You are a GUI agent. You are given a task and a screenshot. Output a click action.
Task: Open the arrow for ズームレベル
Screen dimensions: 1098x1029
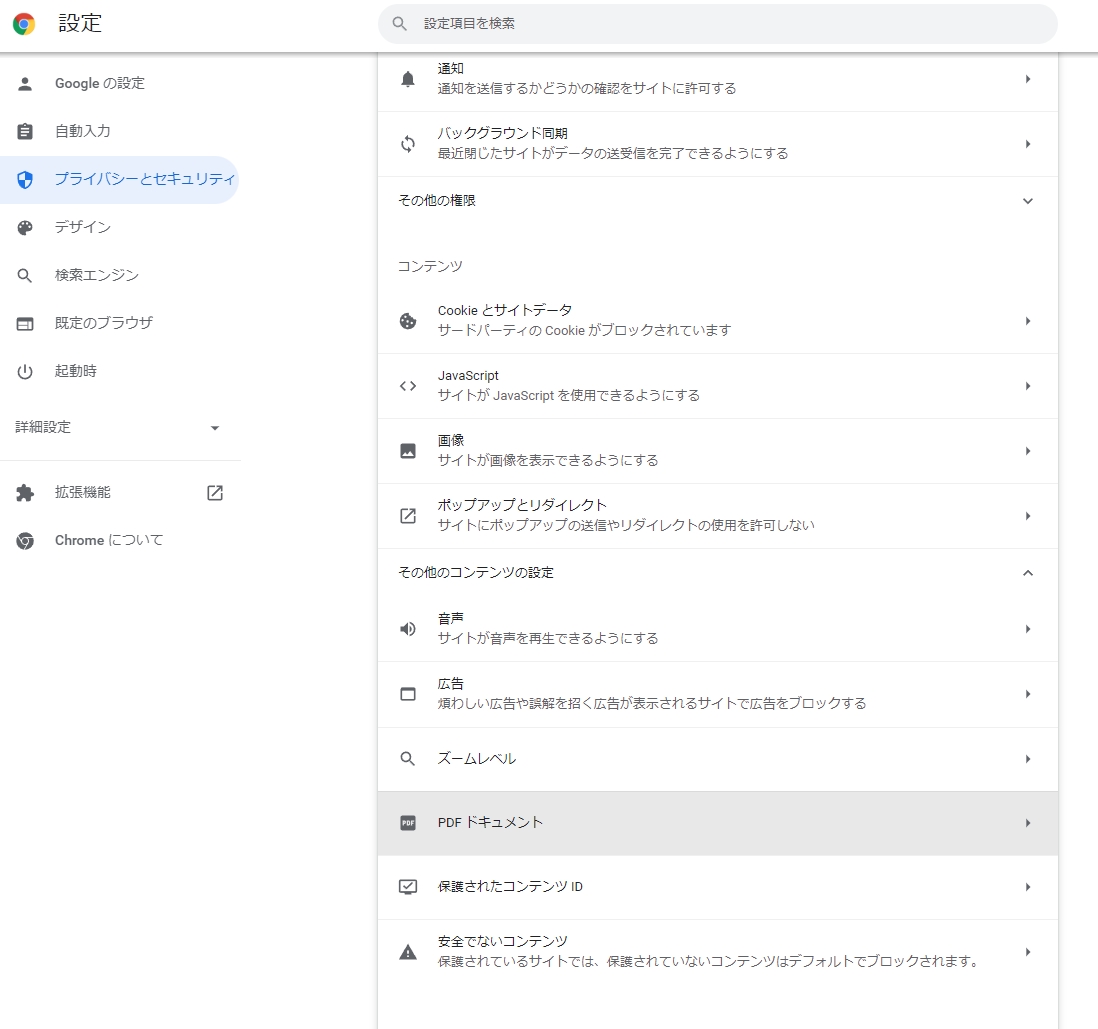[1027, 759]
